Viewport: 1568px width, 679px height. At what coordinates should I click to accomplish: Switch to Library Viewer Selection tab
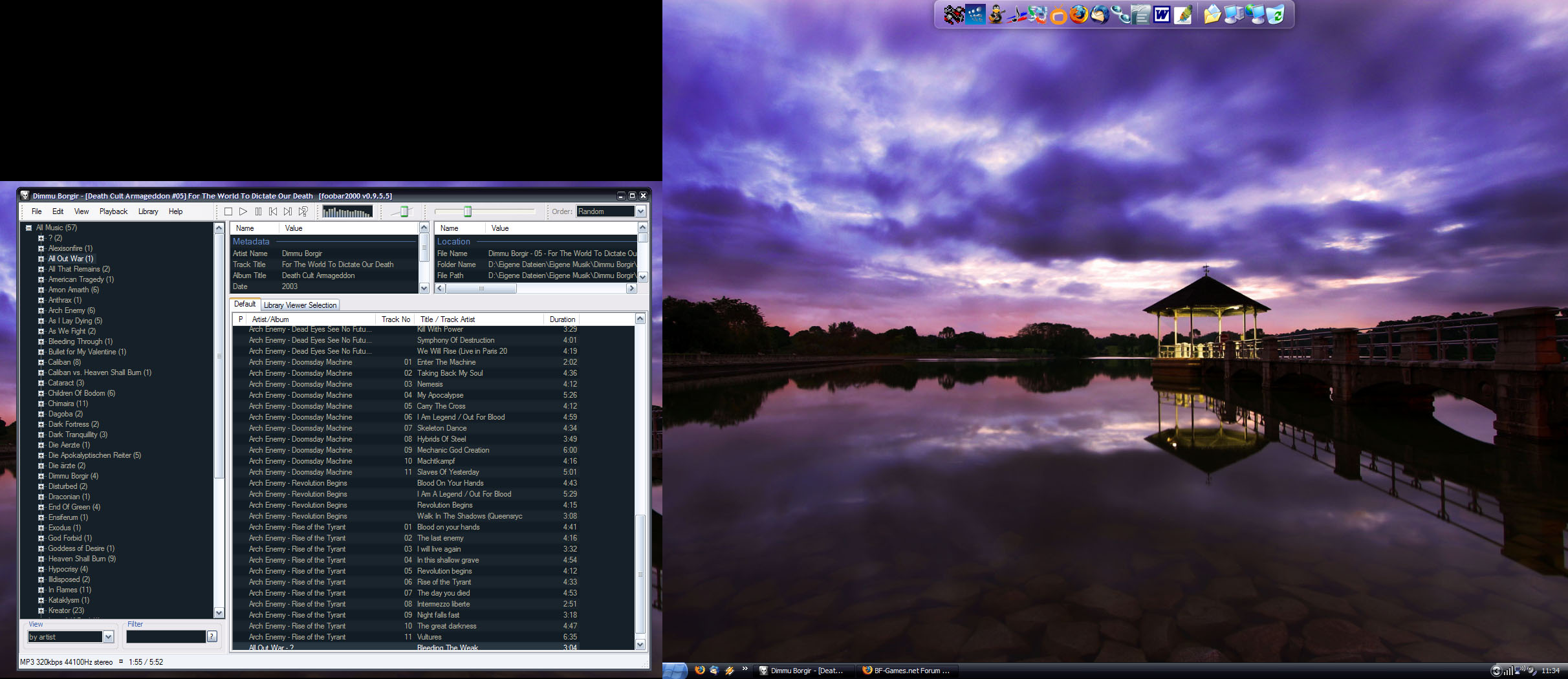pos(300,305)
